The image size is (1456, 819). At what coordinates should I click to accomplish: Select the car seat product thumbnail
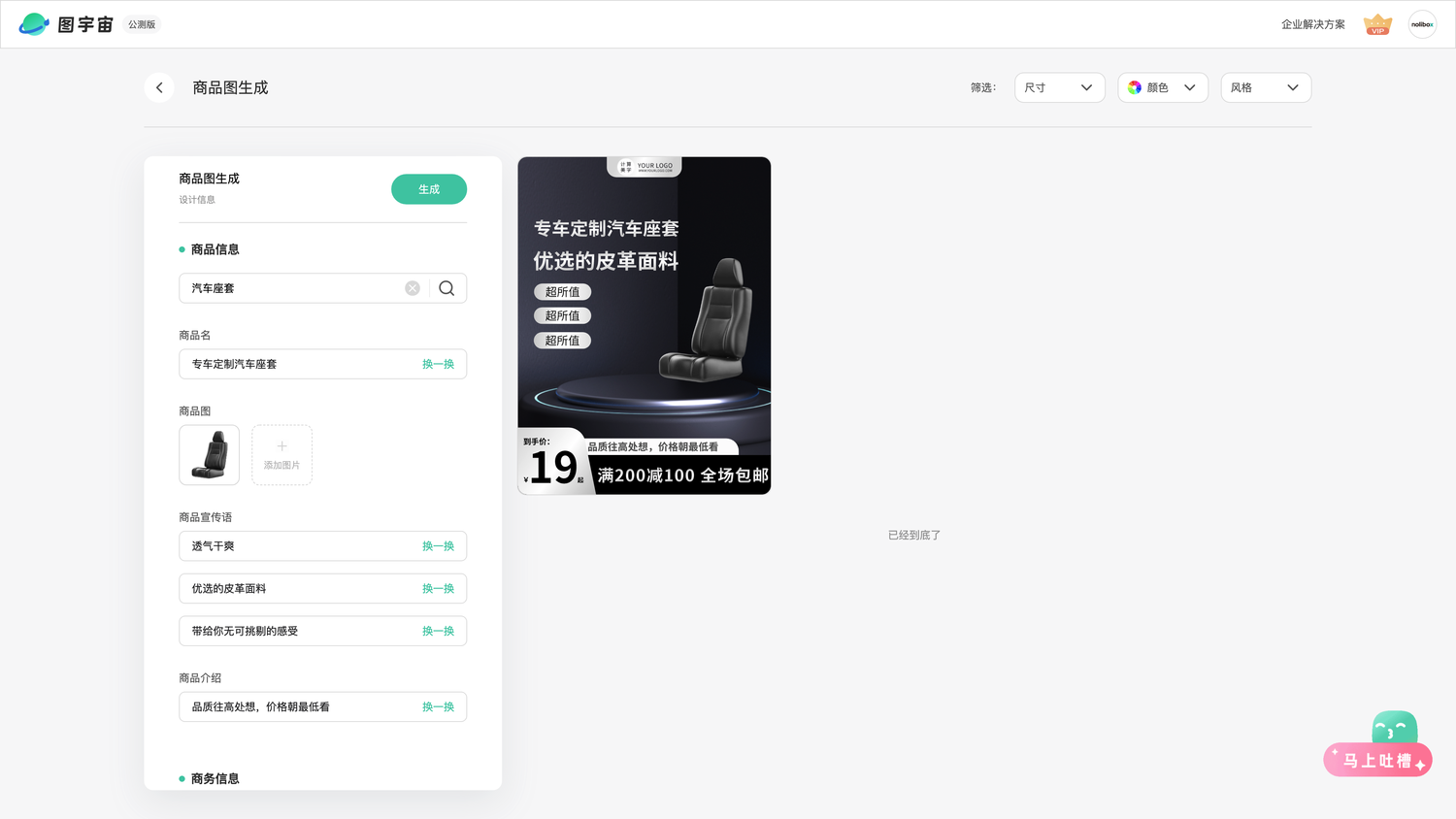point(209,455)
